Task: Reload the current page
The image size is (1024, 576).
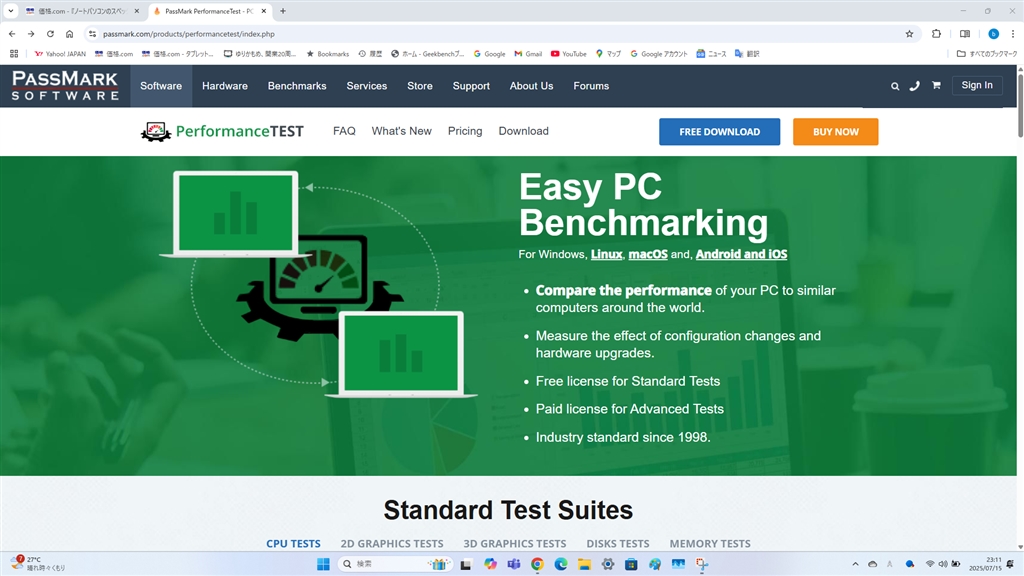Action: 50,34
